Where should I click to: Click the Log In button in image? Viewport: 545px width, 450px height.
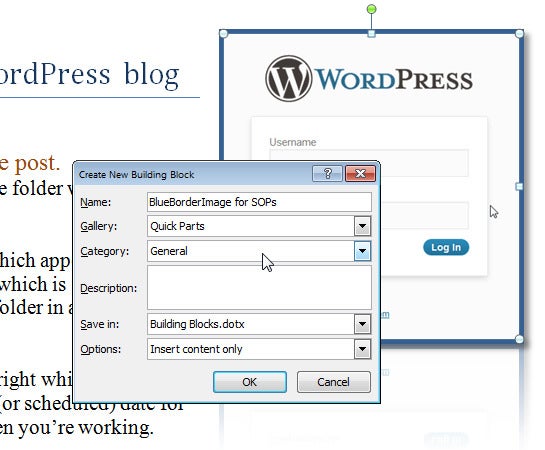446,247
